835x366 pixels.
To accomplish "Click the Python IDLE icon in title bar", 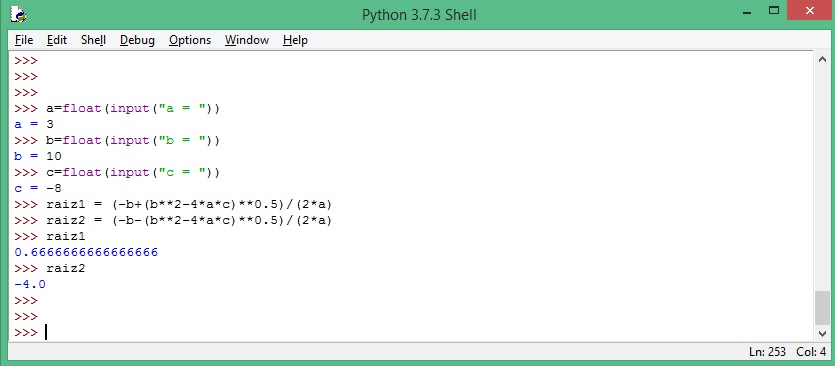I will click(18, 14).
